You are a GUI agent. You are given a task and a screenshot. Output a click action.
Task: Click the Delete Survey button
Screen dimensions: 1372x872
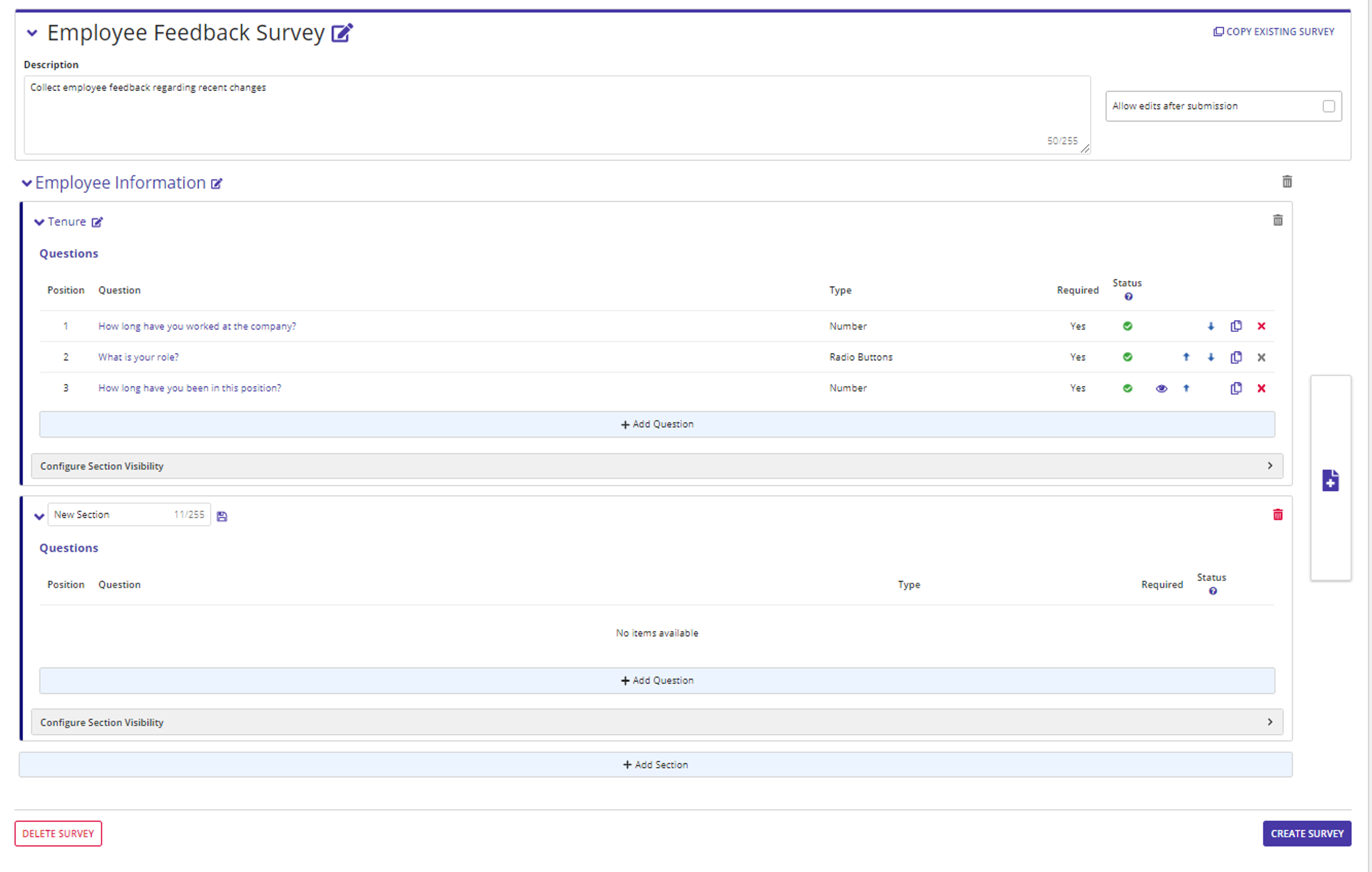[58, 834]
